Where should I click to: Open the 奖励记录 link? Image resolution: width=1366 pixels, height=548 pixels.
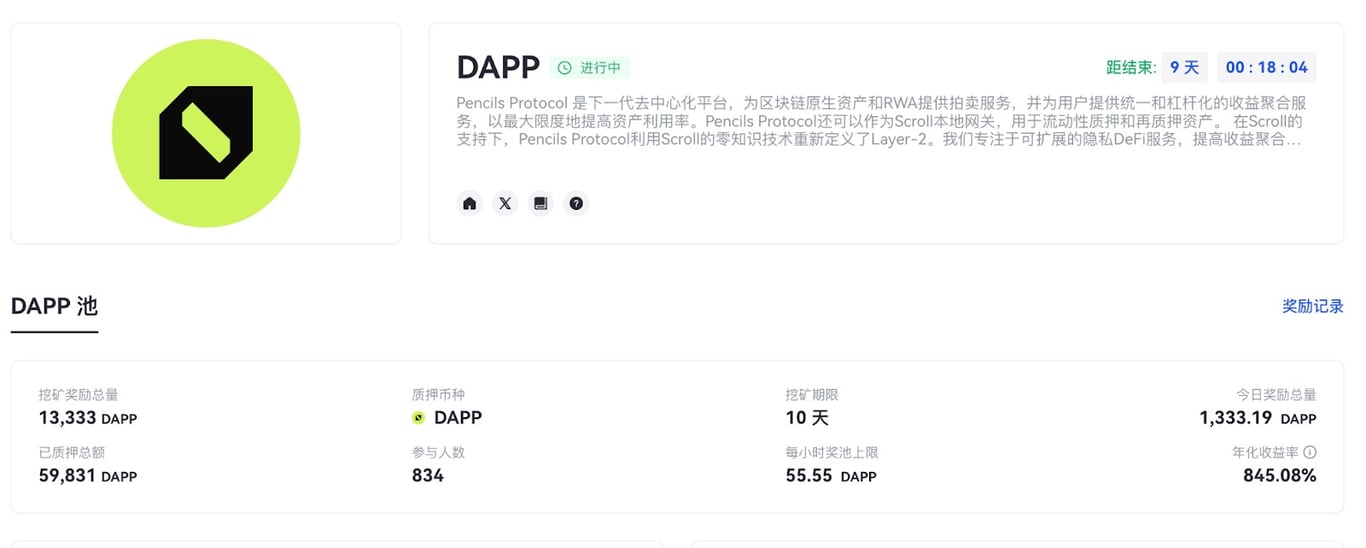[1312, 306]
